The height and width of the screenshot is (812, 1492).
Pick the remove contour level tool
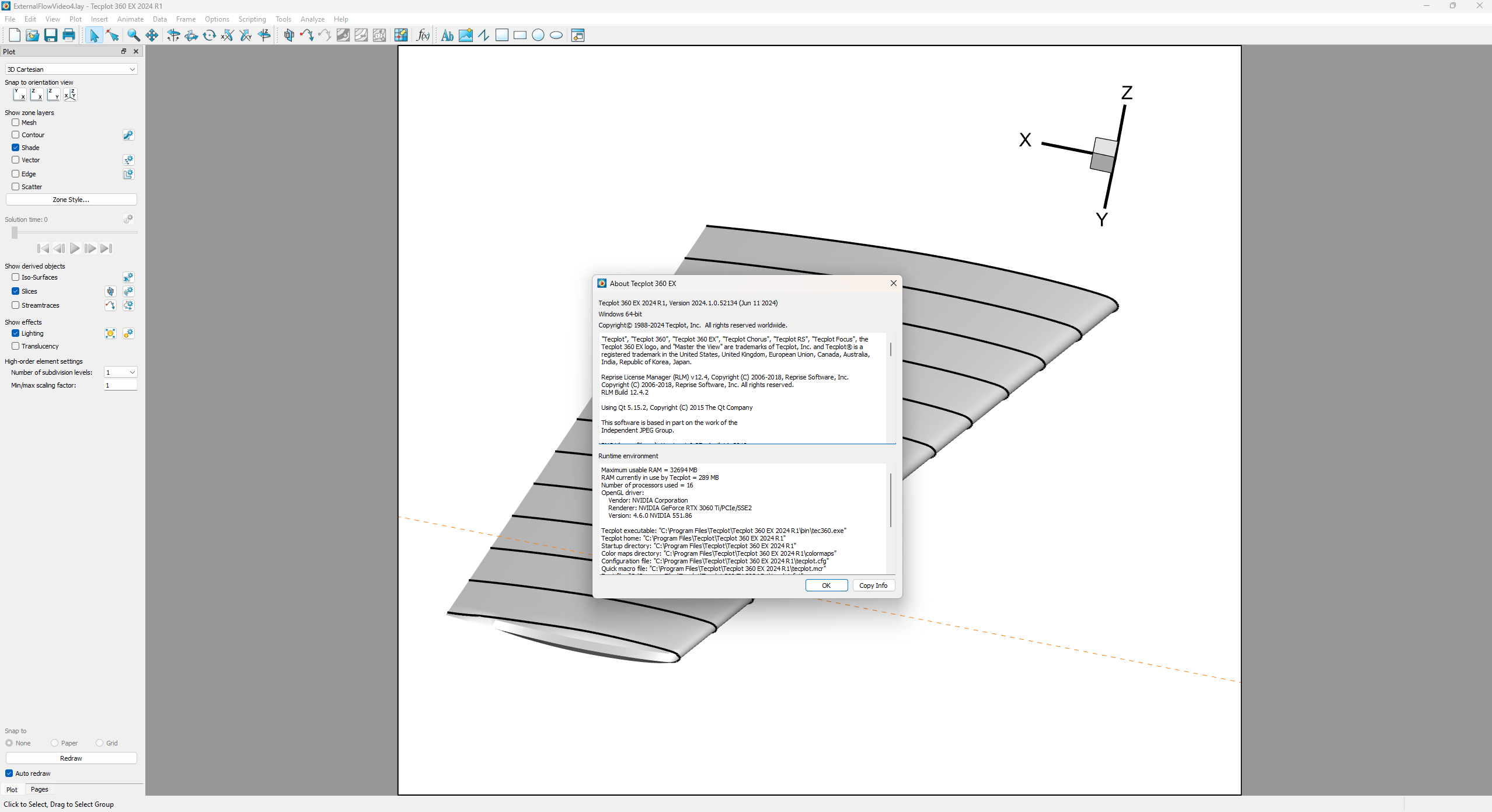361,35
